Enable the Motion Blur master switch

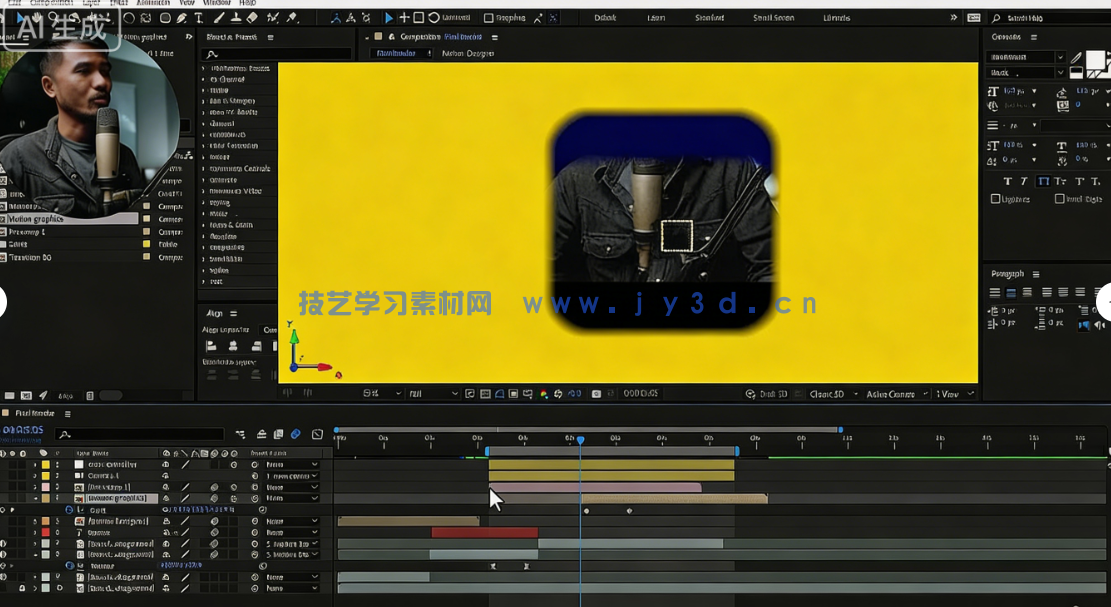pyautogui.click(x=296, y=436)
